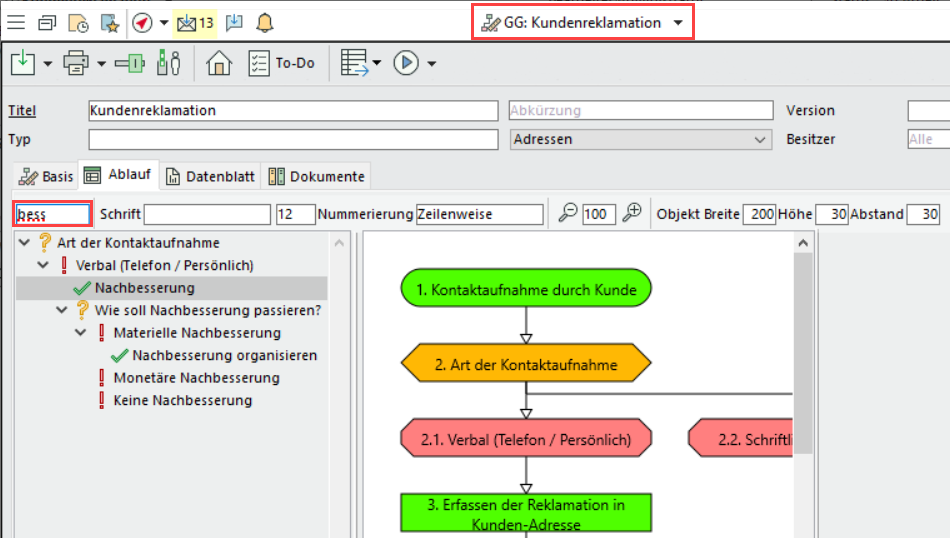950x538 pixels.
Task: Go to home via house icon
Action: tap(218, 63)
